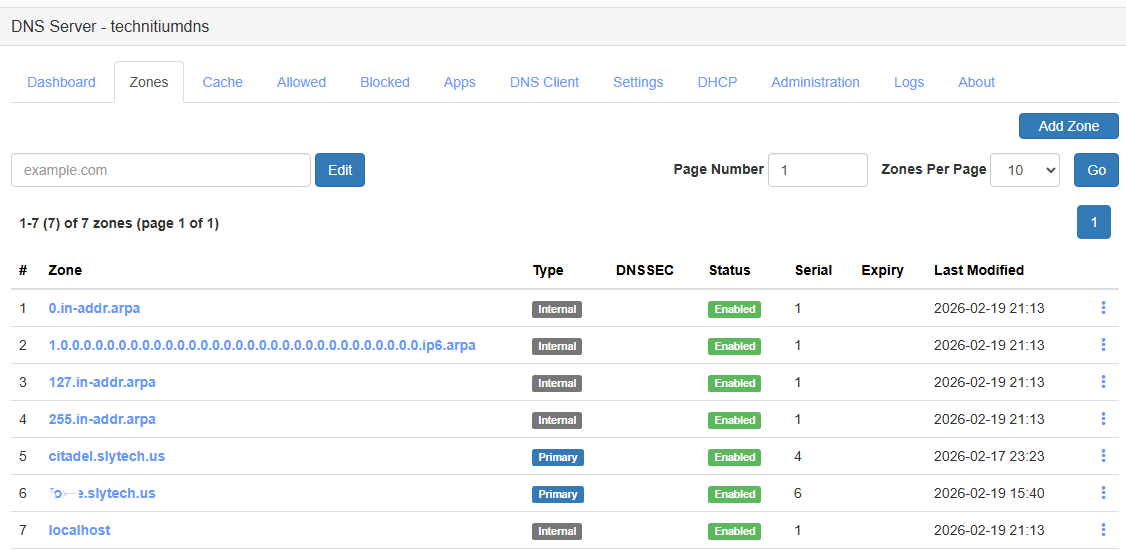Open options menu for 255.in-addr.arpa zone

click(1103, 419)
